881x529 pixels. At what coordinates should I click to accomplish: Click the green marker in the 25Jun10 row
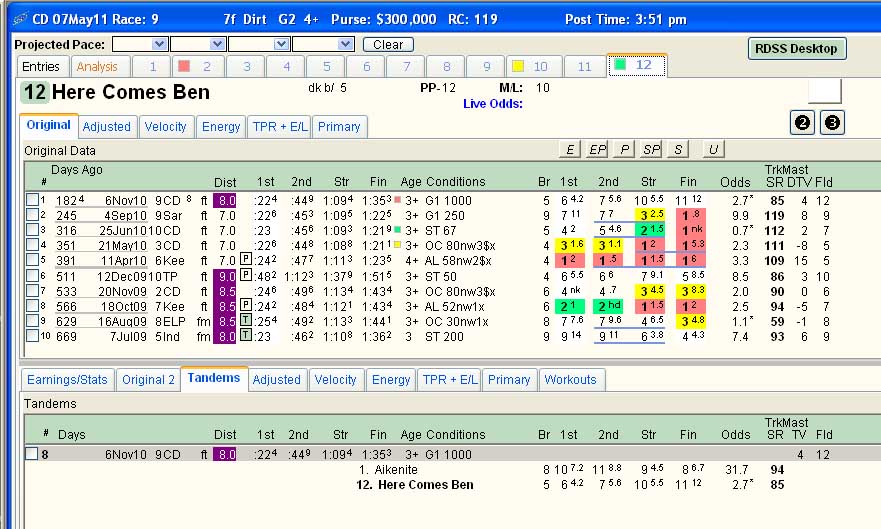pyautogui.click(x=398, y=230)
